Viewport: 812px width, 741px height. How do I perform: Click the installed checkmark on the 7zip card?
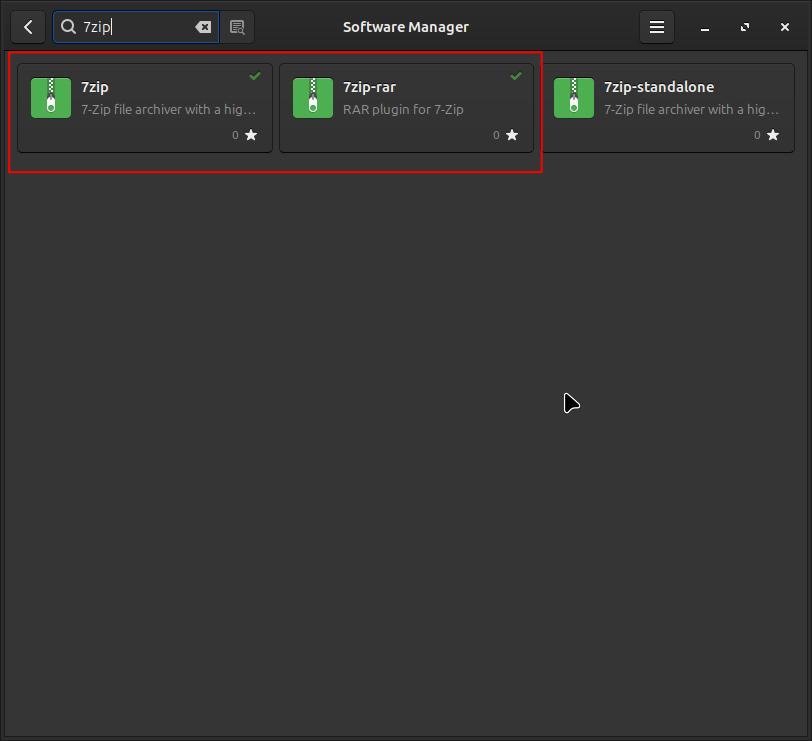pos(255,76)
